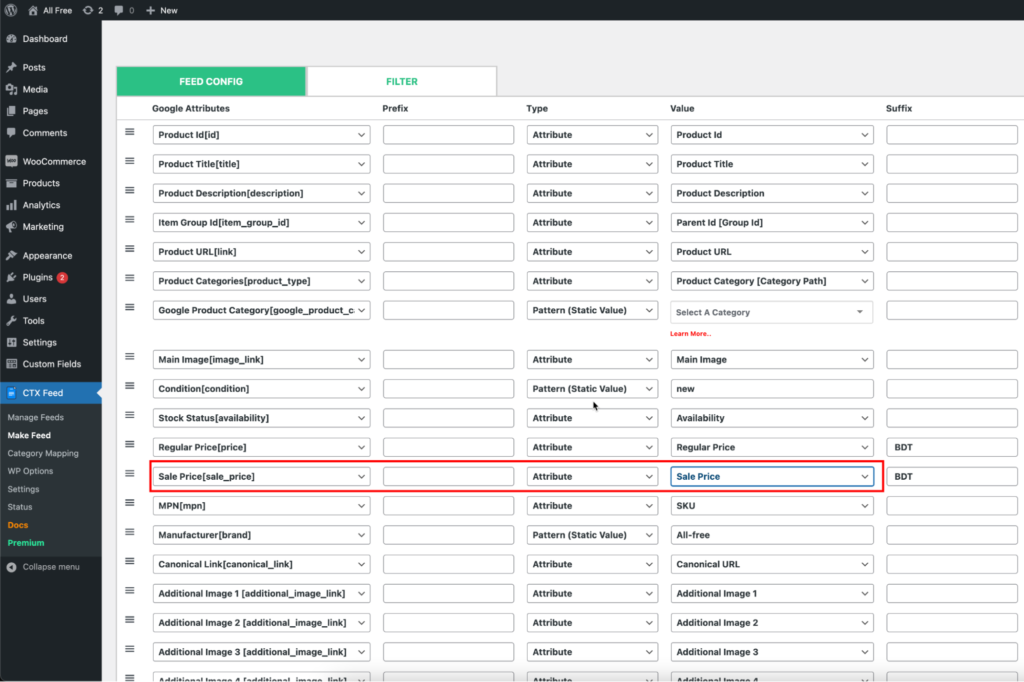
Task: Click Regular Price suffix field BDT
Action: (952, 447)
